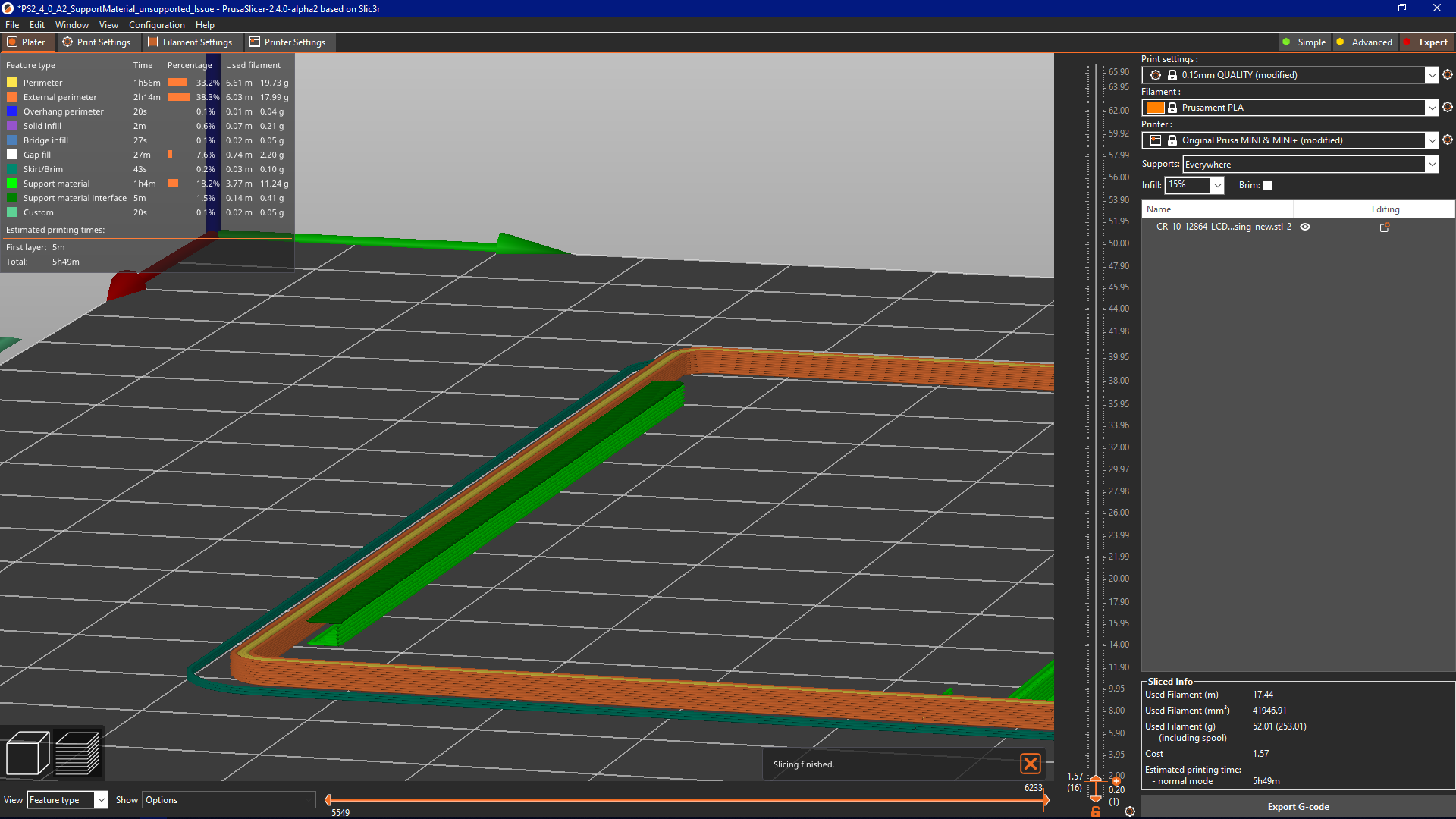Dismiss the Slicing finished notification
1456x819 pixels.
click(1031, 764)
